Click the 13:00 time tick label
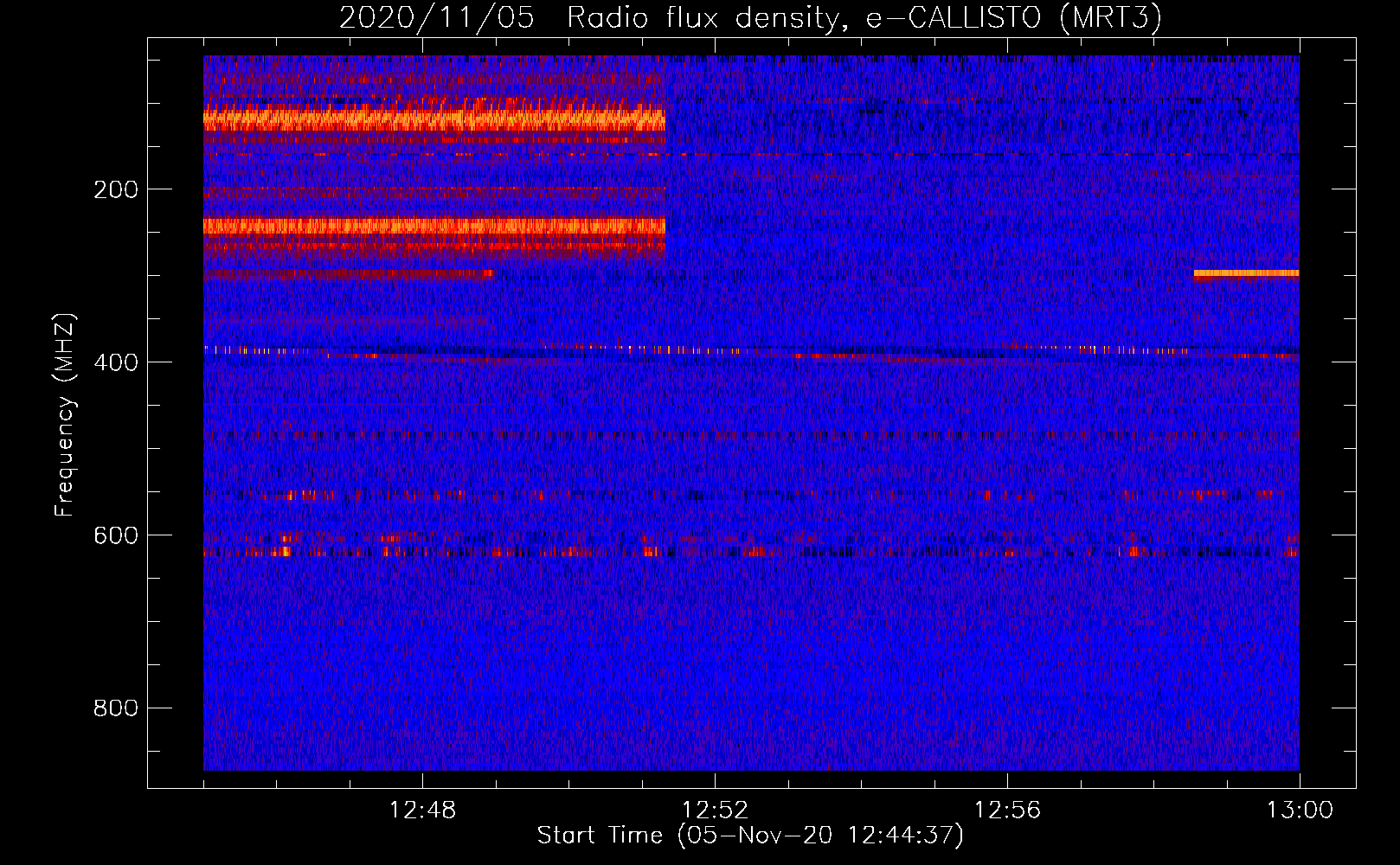The width and height of the screenshot is (1400, 865). point(1300,811)
